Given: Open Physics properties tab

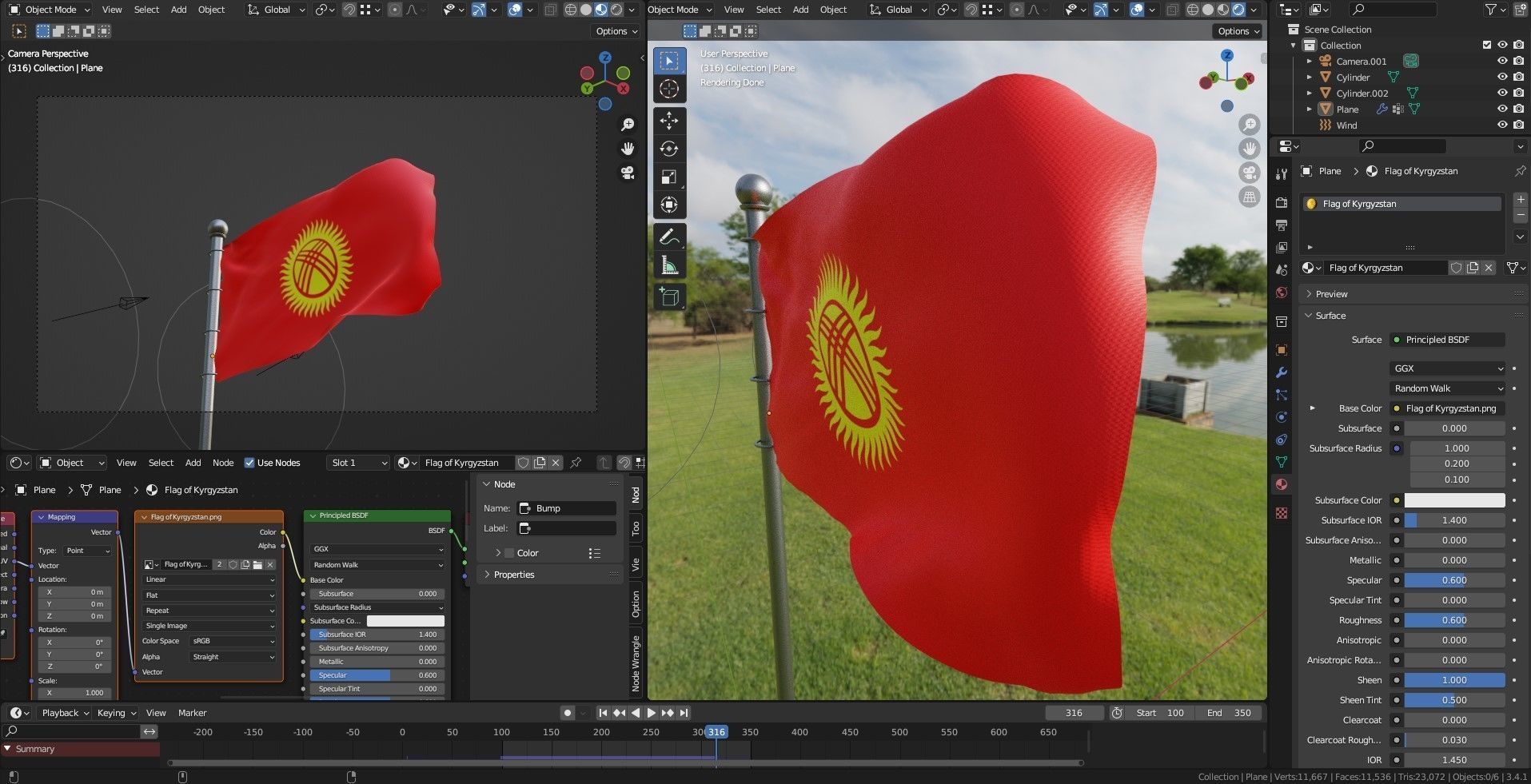Looking at the screenshot, I should tap(1282, 417).
